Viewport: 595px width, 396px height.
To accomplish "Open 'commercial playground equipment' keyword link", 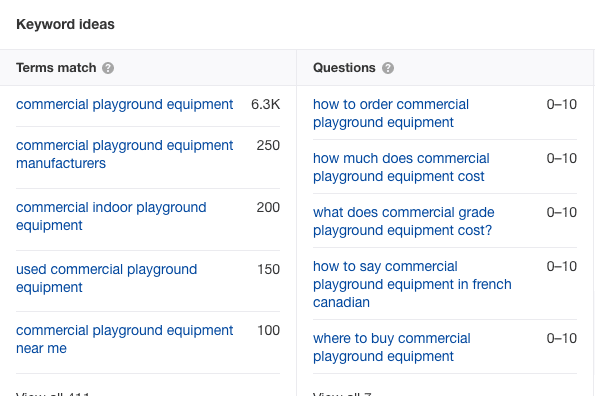I will [124, 104].
